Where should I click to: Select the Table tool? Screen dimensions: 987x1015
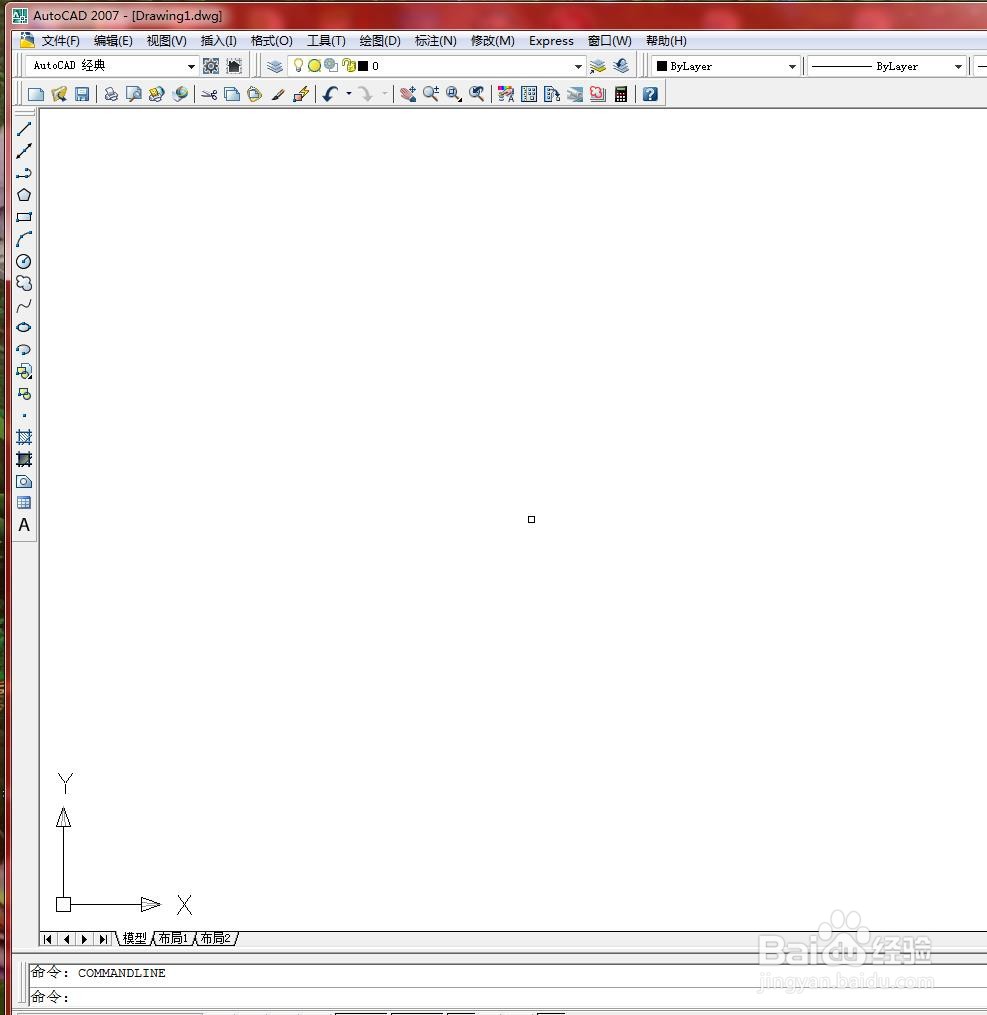click(x=24, y=503)
